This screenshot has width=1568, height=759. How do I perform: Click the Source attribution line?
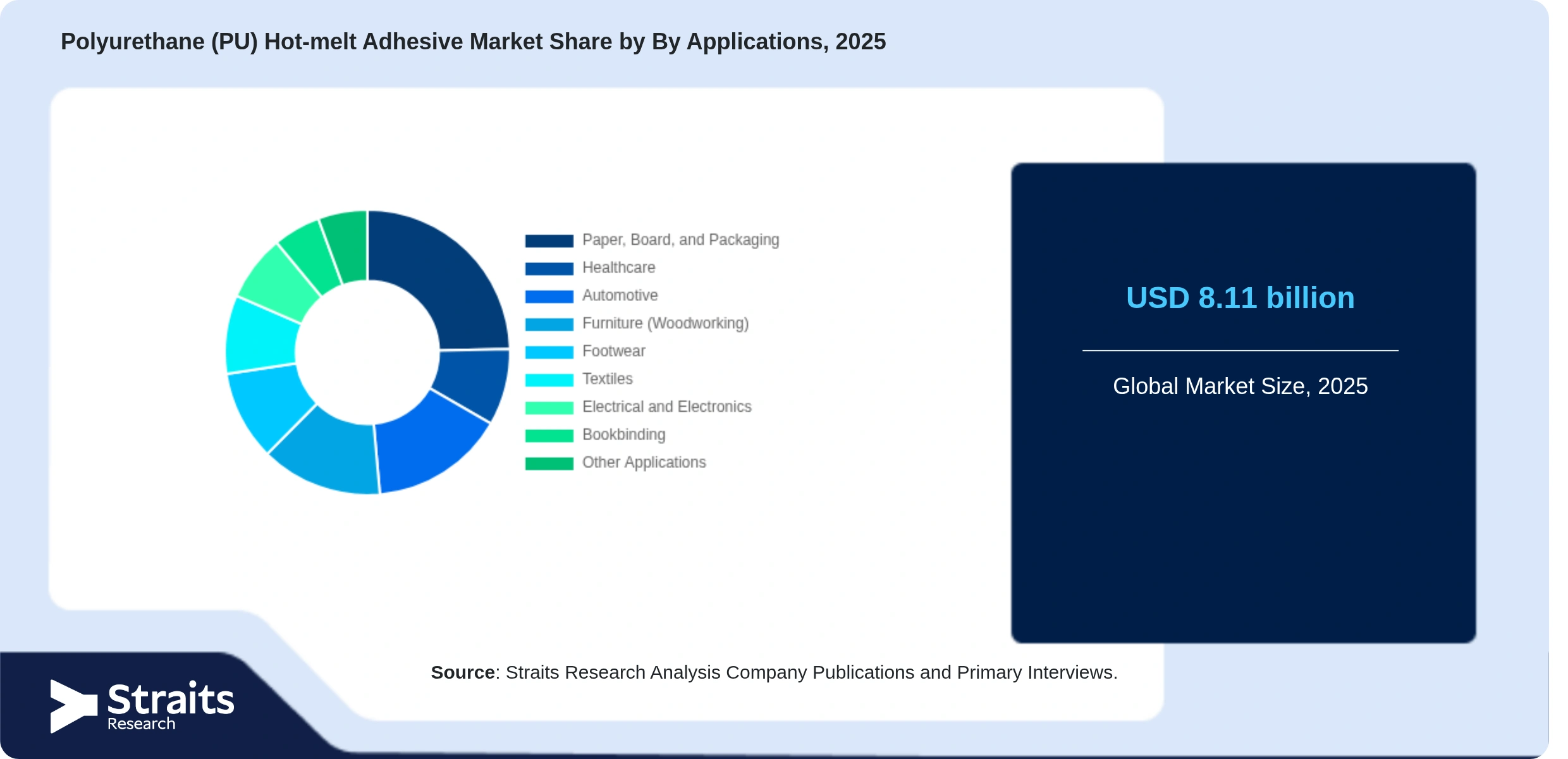[x=774, y=672]
